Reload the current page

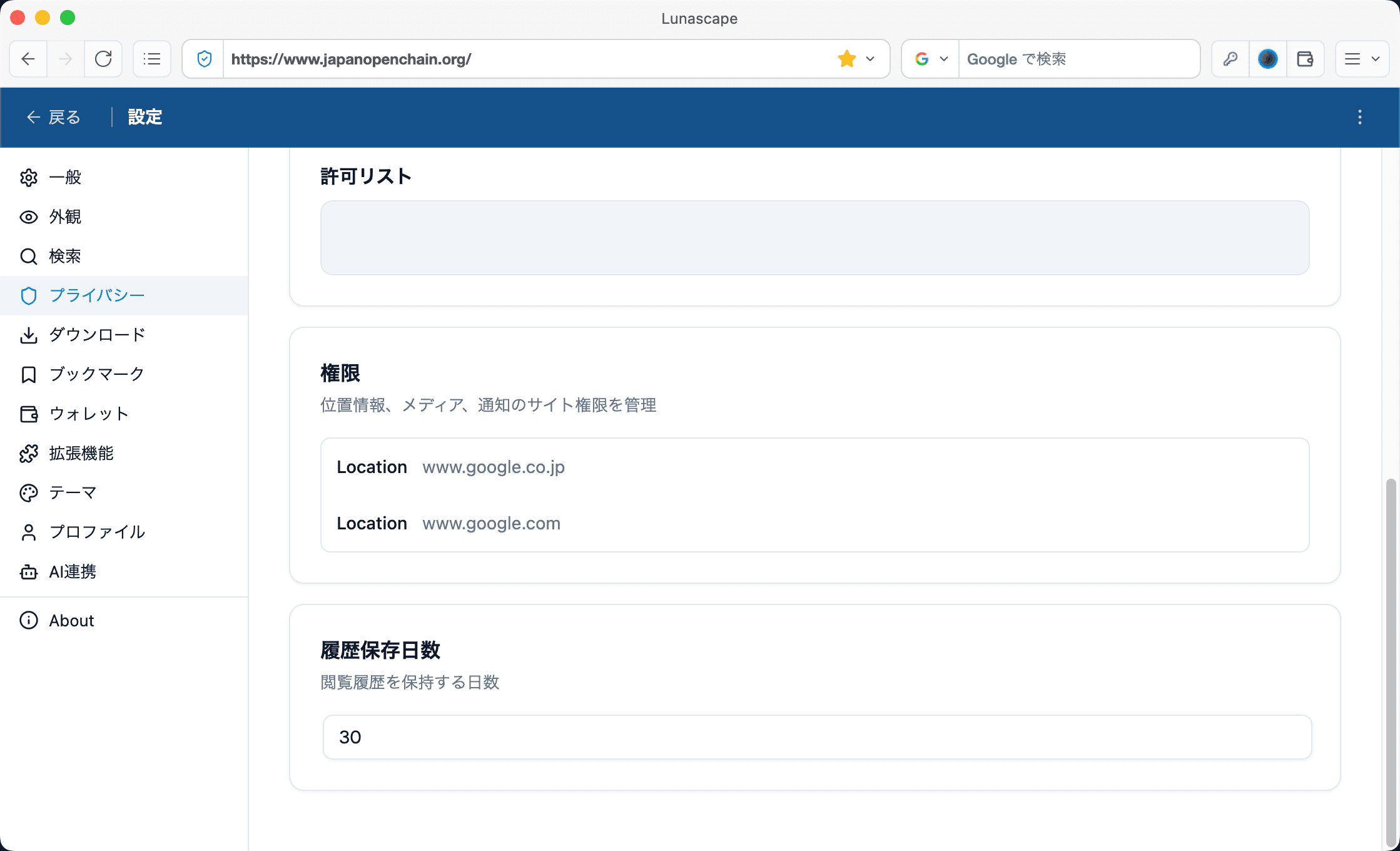coord(103,59)
